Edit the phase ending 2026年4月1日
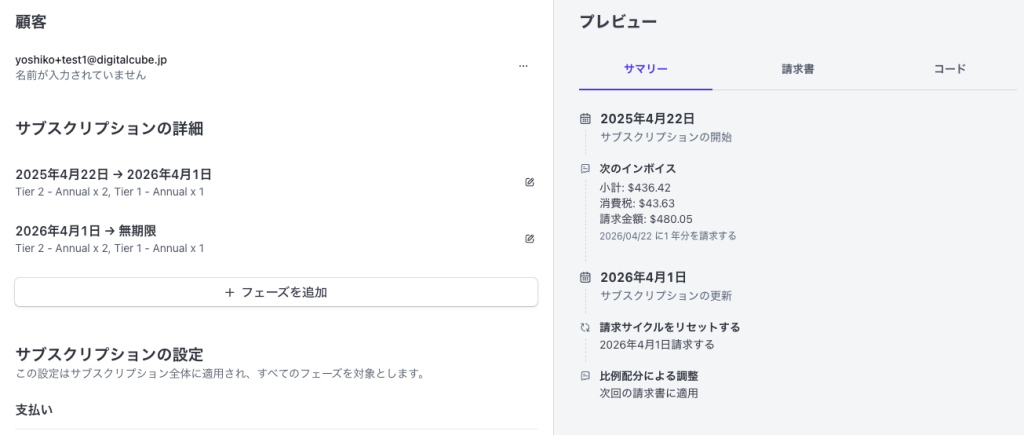This screenshot has height=435, width=1024. tap(530, 182)
